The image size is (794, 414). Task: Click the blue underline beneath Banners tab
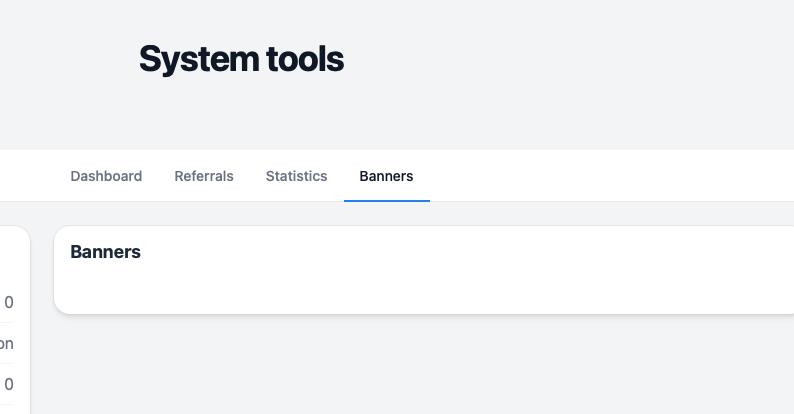pos(386,200)
